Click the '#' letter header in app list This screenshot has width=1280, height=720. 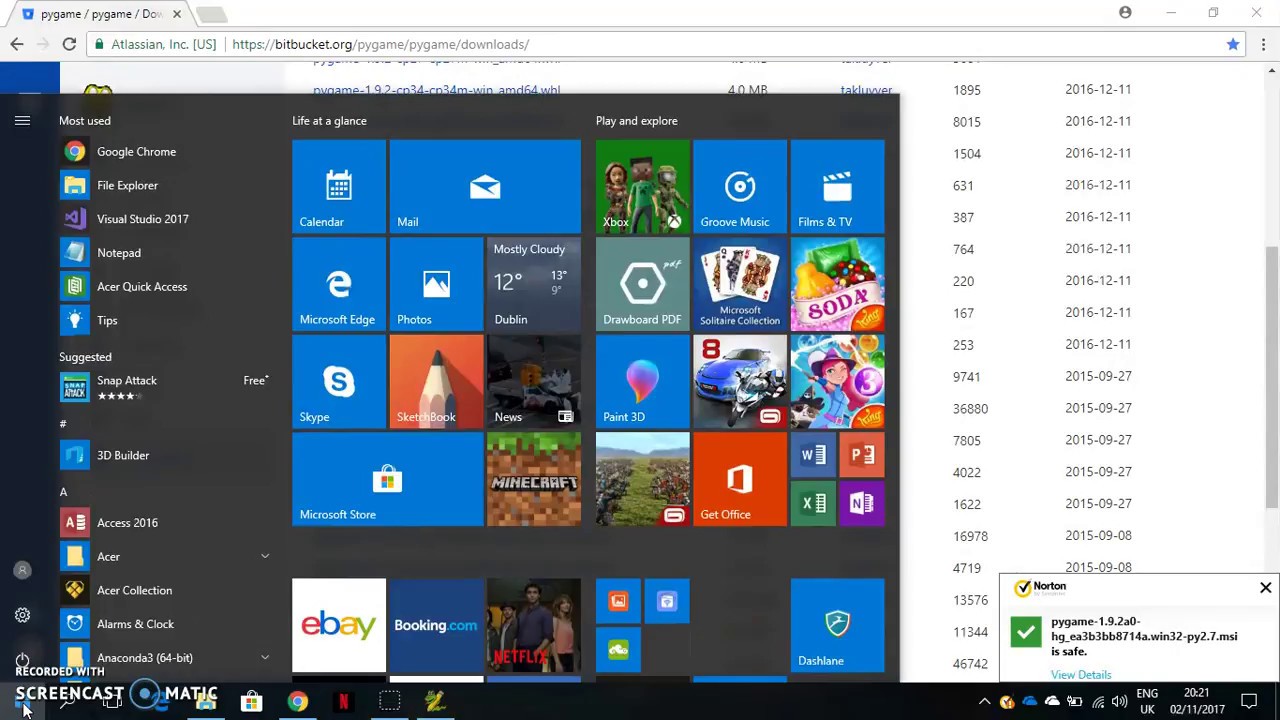pos(63,424)
